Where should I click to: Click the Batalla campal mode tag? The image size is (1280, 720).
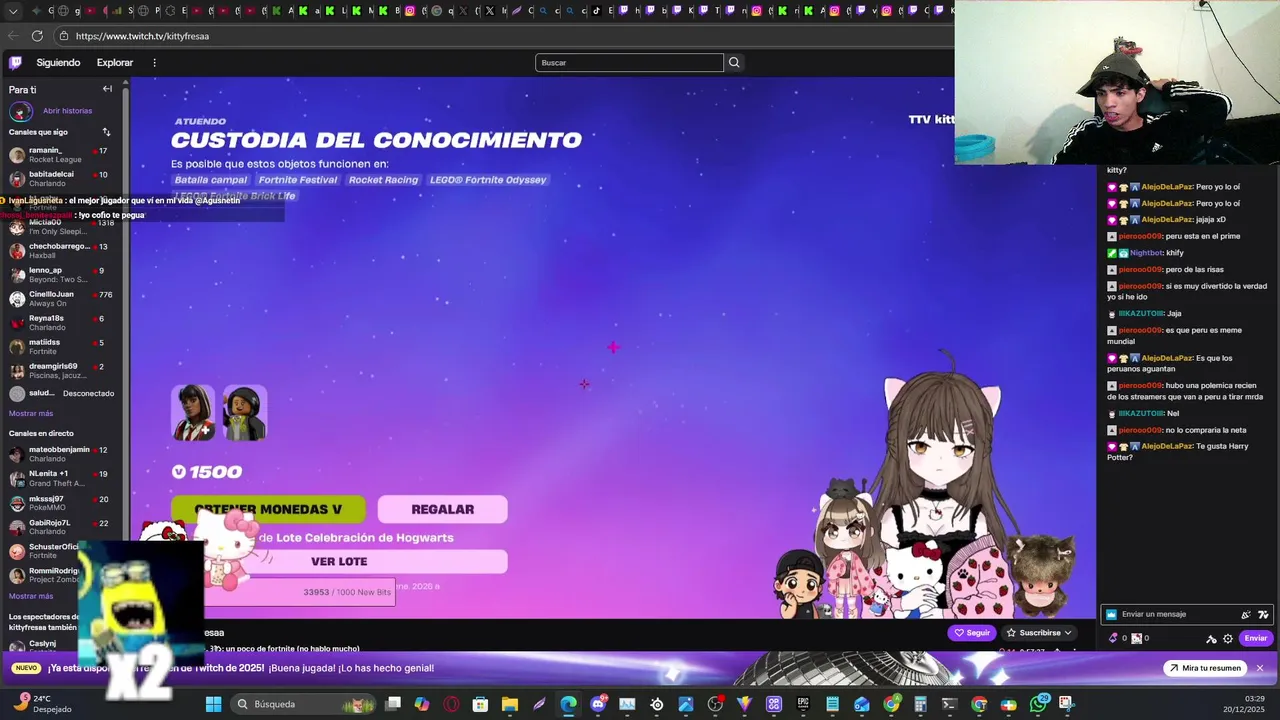(211, 180)
